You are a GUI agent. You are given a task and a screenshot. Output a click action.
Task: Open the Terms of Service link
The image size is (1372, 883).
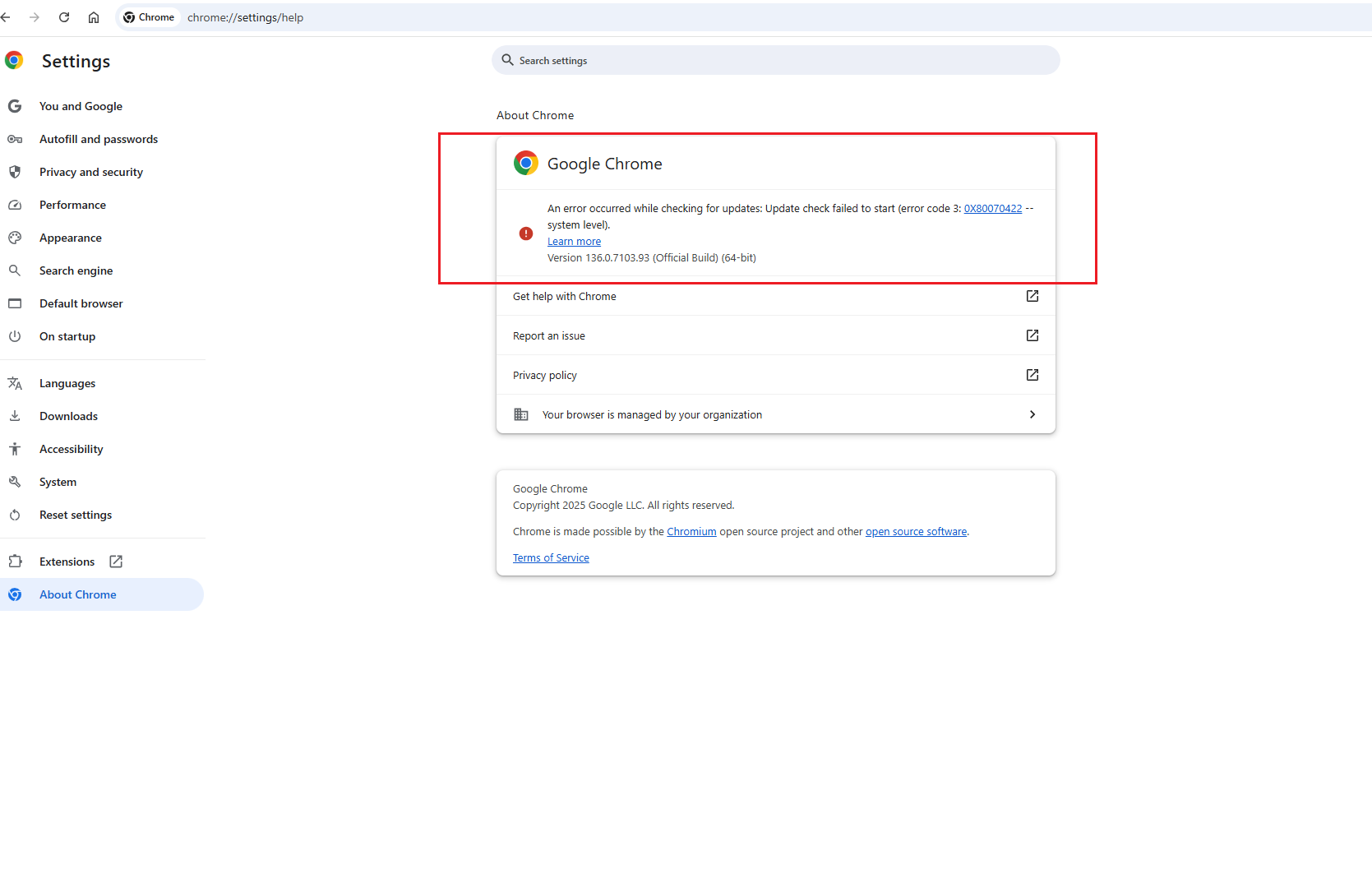(551, 558)
